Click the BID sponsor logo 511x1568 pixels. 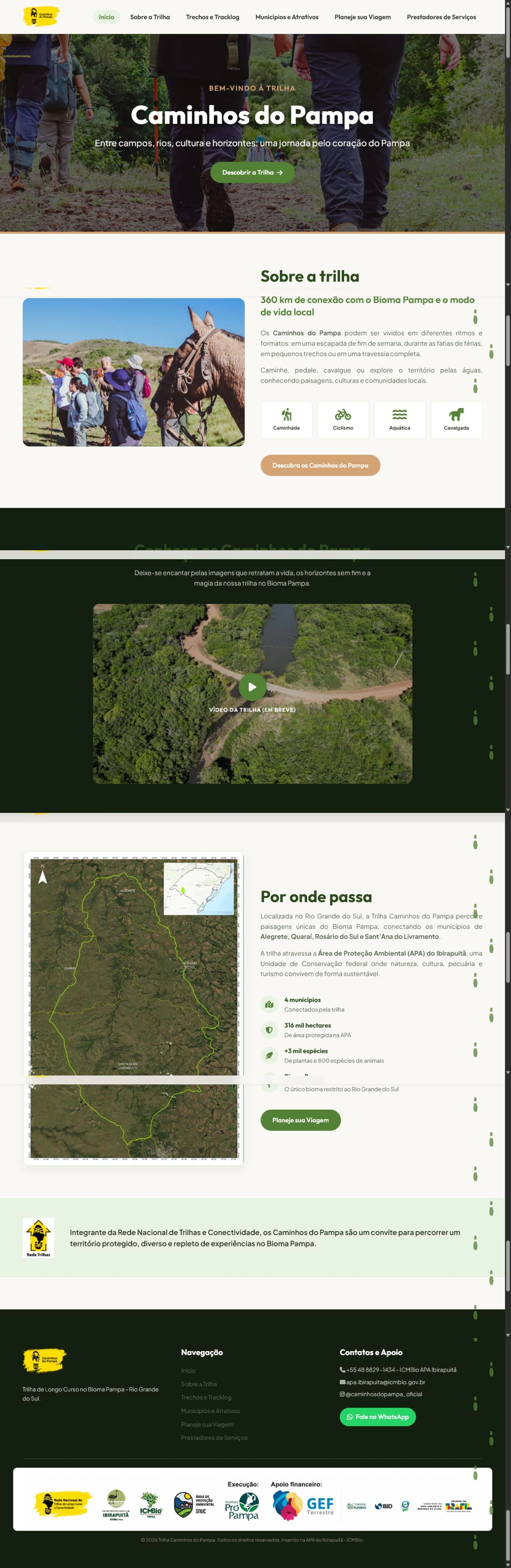[383, 1506]
